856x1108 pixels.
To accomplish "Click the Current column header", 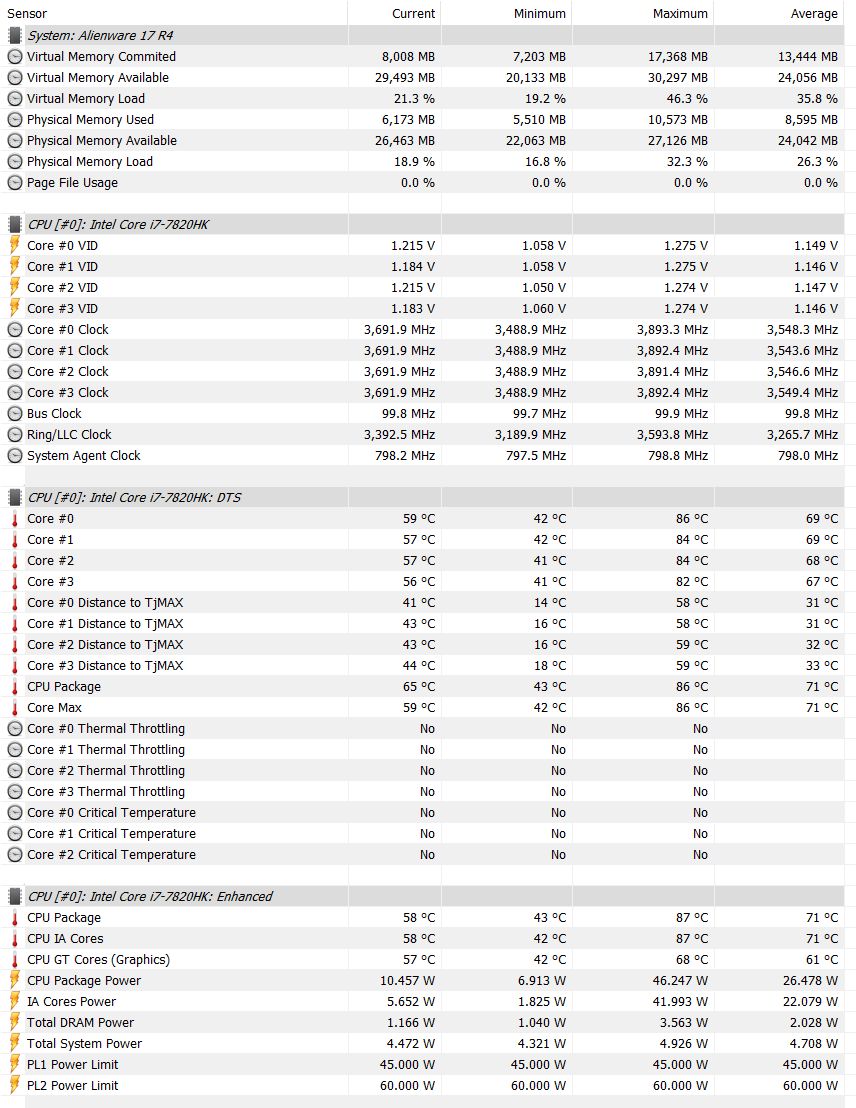I will point(413,14).
